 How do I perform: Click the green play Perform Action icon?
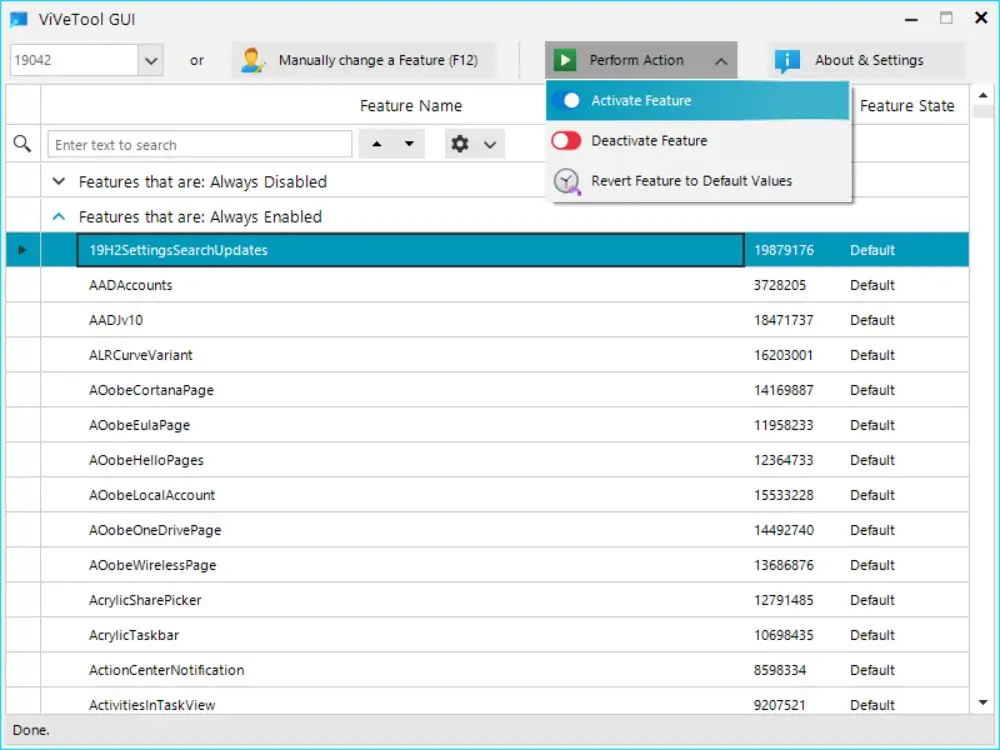coord(565,61)
